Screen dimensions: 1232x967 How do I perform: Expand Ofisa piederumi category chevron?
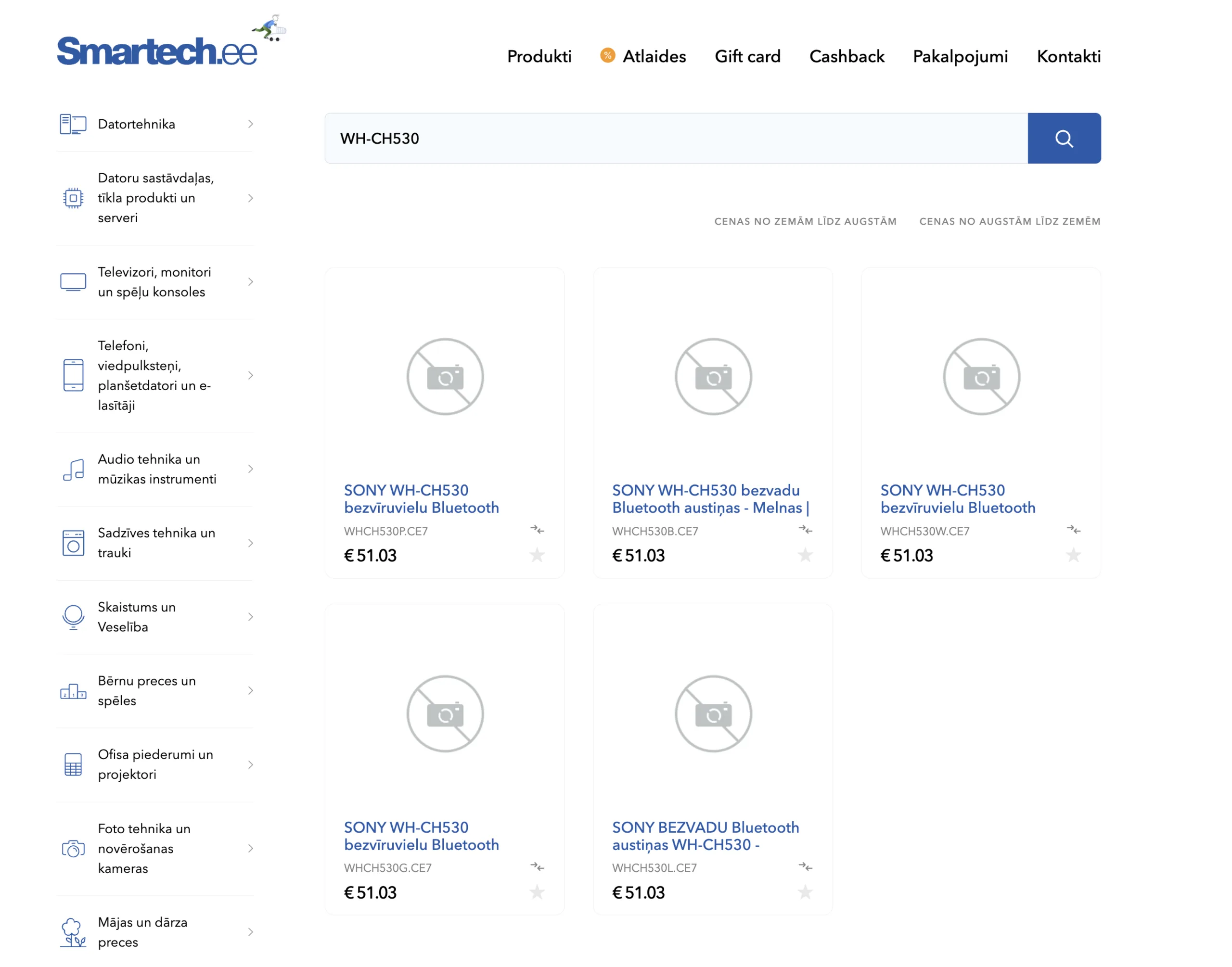[250, 764]
